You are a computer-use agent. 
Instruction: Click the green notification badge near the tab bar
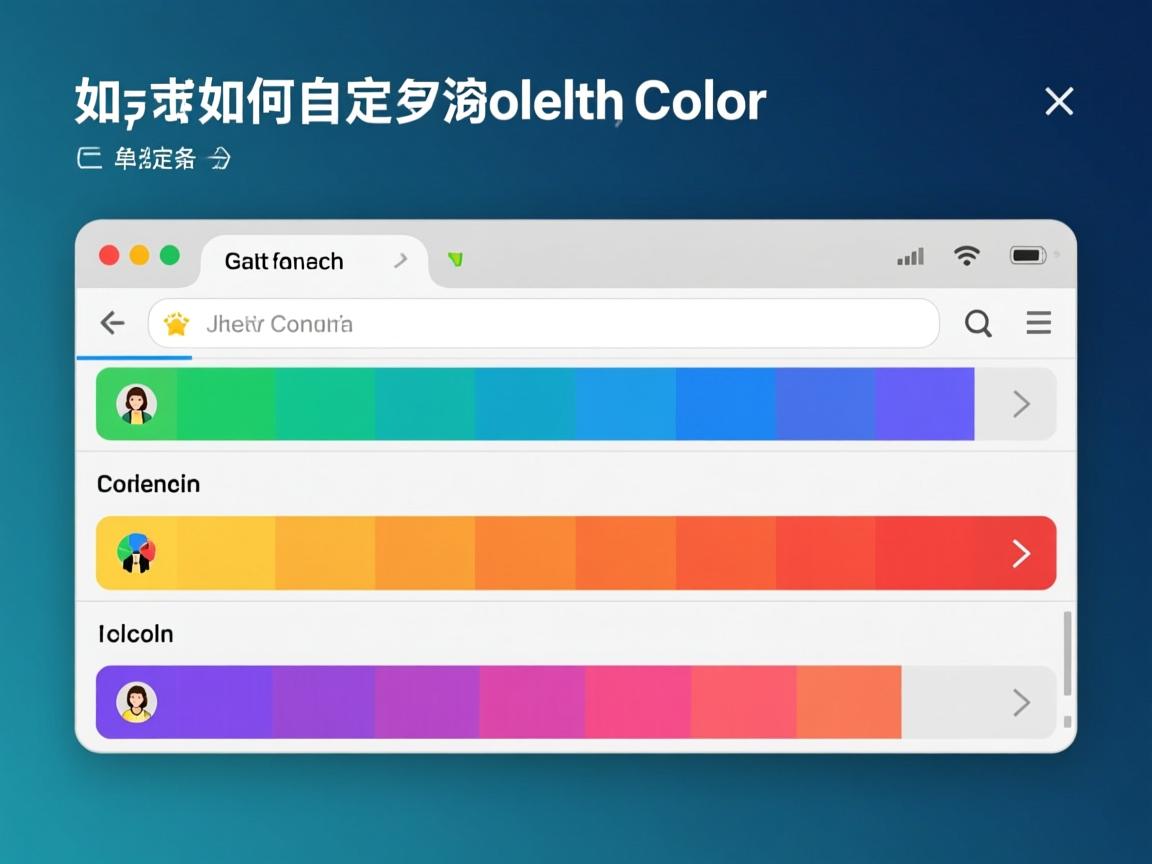point(457,258)
